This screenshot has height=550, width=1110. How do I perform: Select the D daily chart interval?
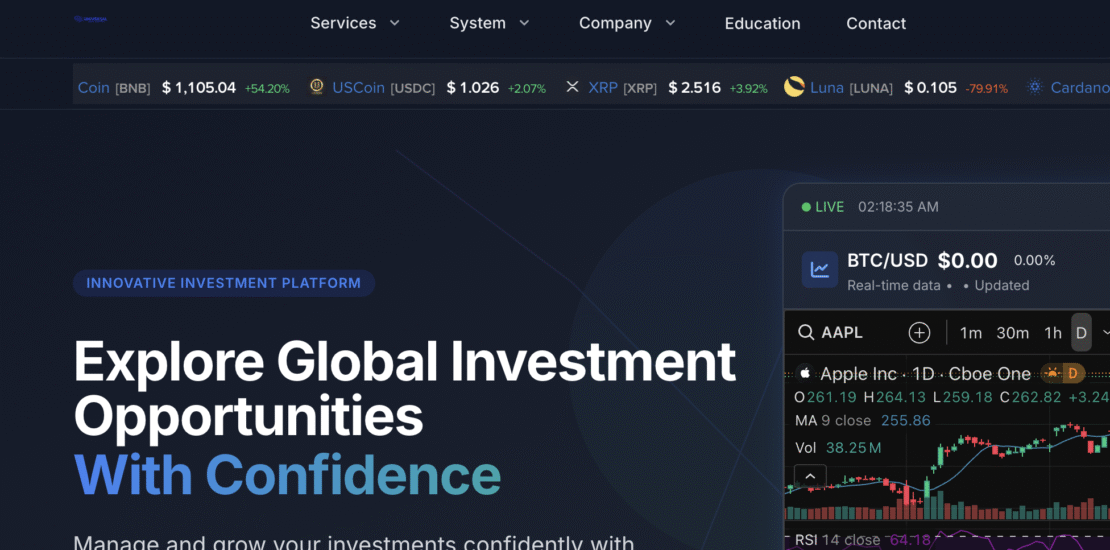[x=1081, y=333]
